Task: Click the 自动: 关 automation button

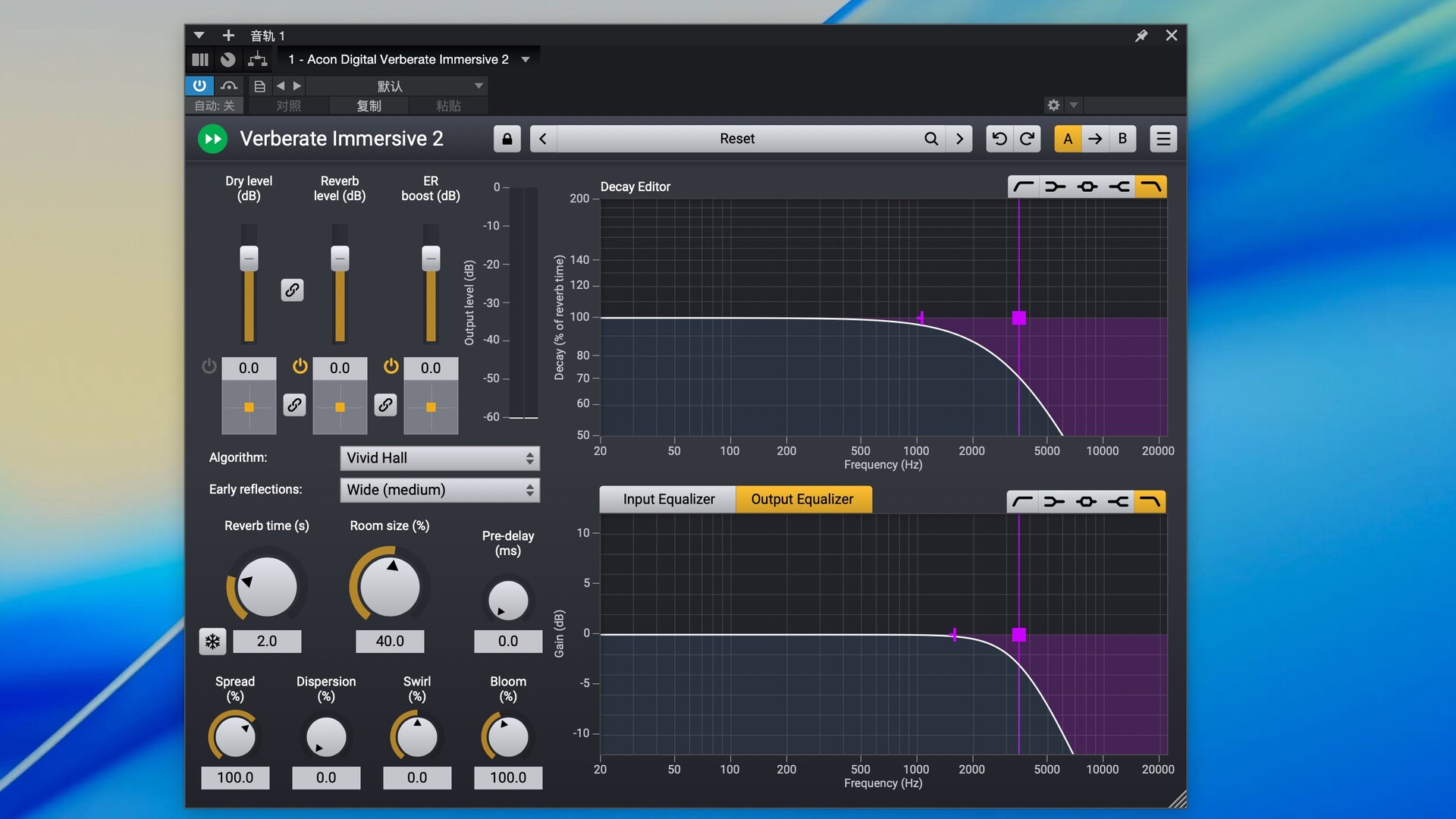Action: [215, 106]
